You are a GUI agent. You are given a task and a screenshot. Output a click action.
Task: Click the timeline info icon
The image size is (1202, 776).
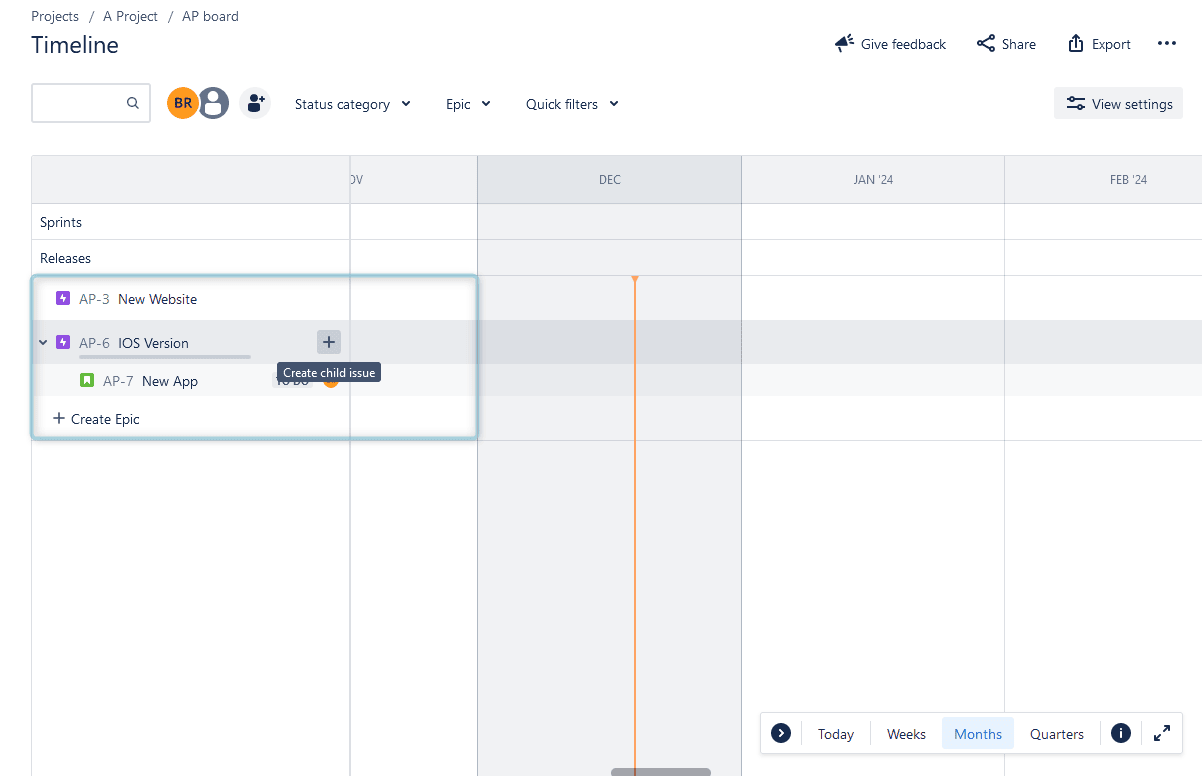(1120, 733)
